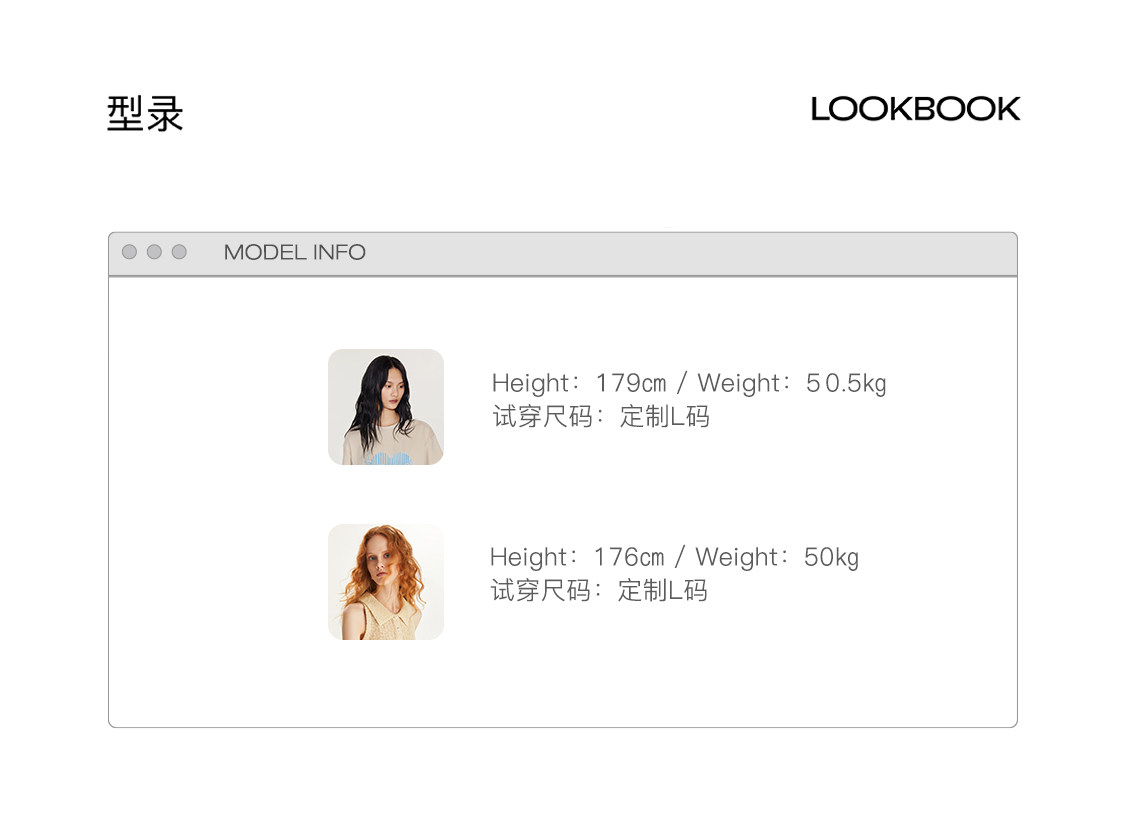The height and width of the screenshot is (837, 1125).
Task: Click the gray MODEL INFO title bar
Action: coord(562,254)
